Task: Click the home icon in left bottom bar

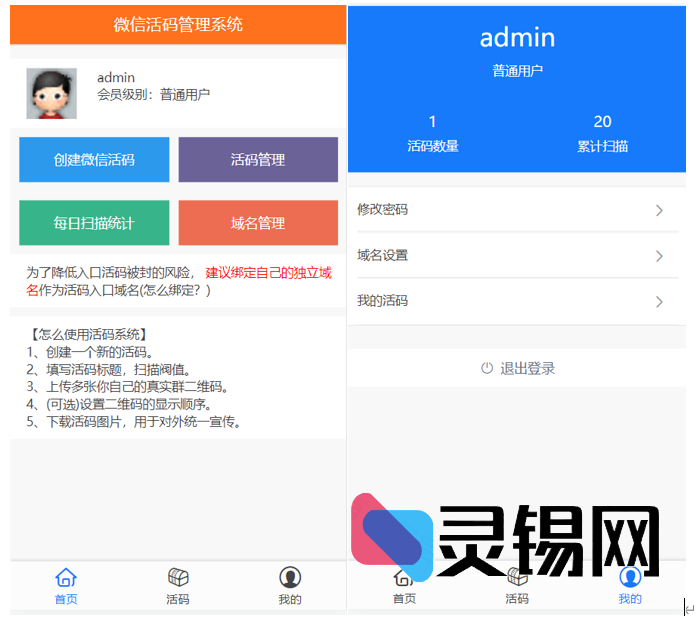Action: point(66,577)
